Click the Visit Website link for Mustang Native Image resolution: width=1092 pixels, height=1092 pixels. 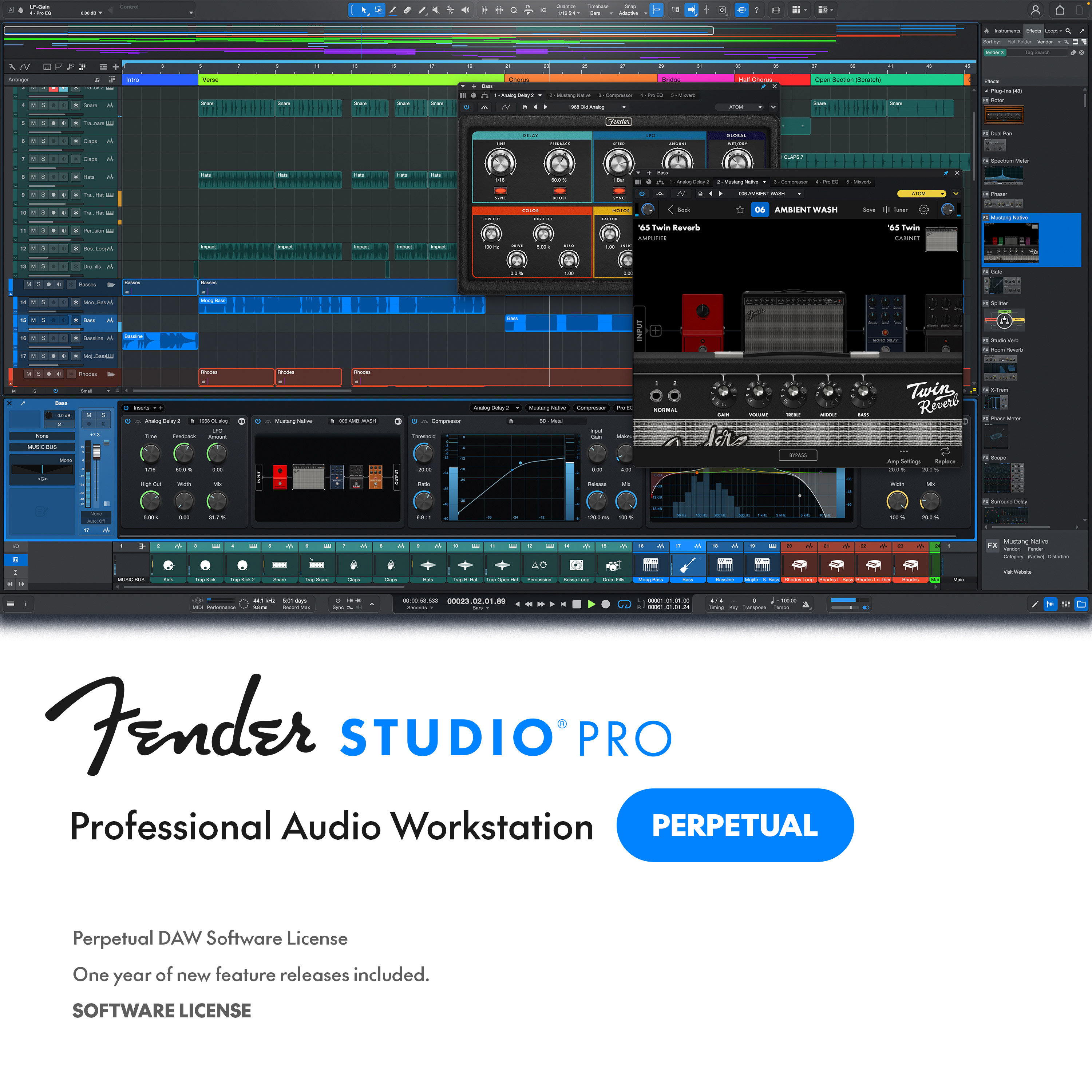[x=1018, y=572]
